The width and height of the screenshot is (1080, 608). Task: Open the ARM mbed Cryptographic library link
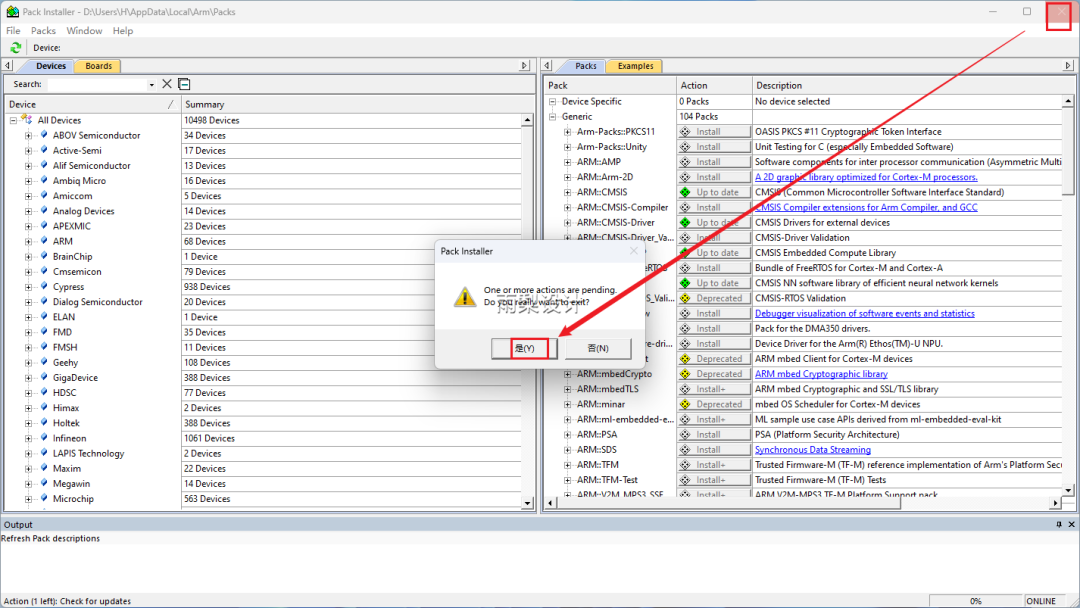click(x=820, y=373)
